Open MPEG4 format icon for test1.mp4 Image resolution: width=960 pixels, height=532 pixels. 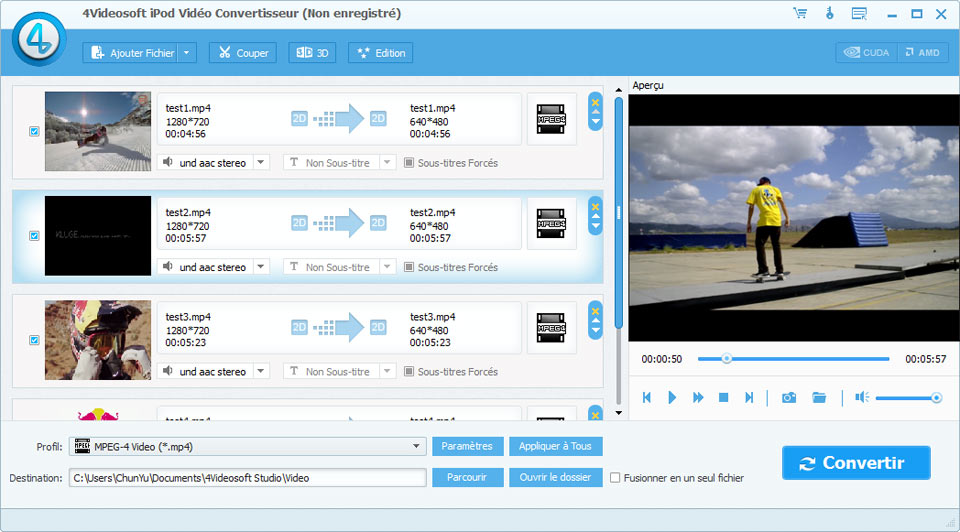(x=551, y=119)
